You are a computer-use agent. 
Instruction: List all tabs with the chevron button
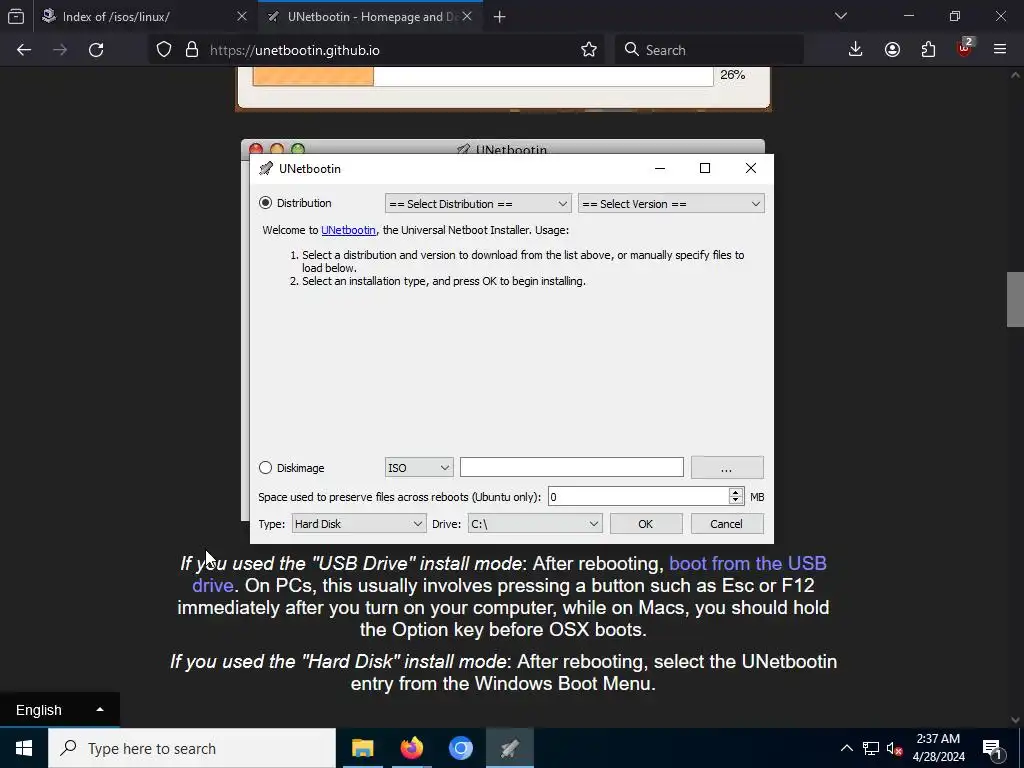tap(841, 16)
